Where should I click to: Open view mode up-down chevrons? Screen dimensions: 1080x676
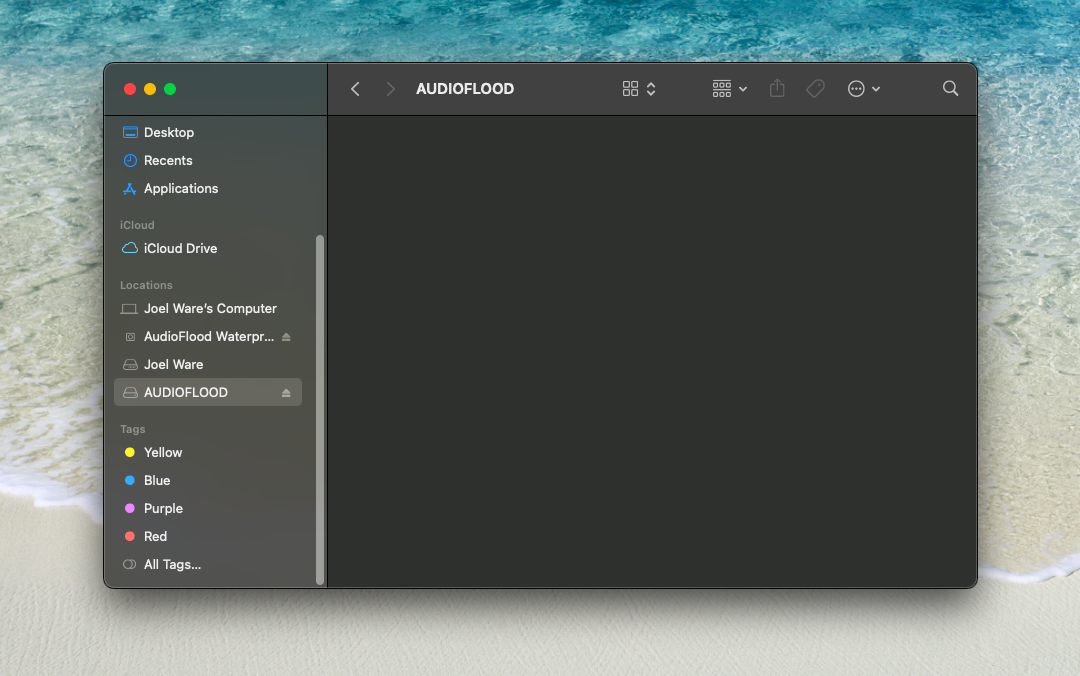coord(651,89)
